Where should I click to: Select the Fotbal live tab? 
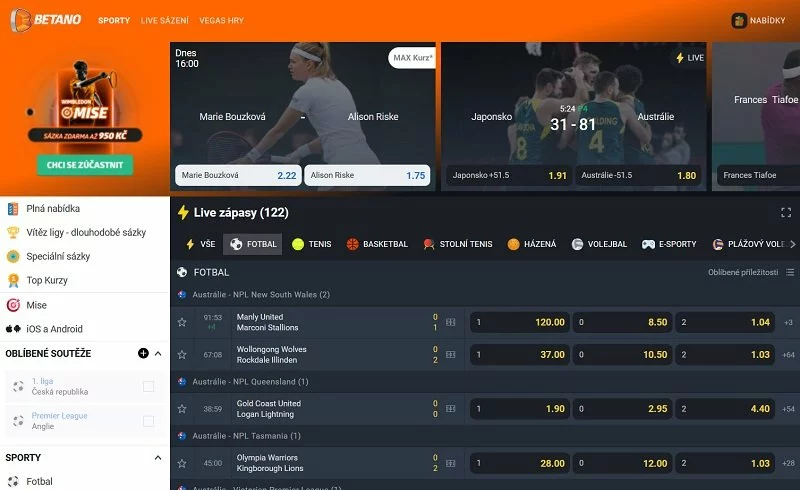(x=253, y=244)
